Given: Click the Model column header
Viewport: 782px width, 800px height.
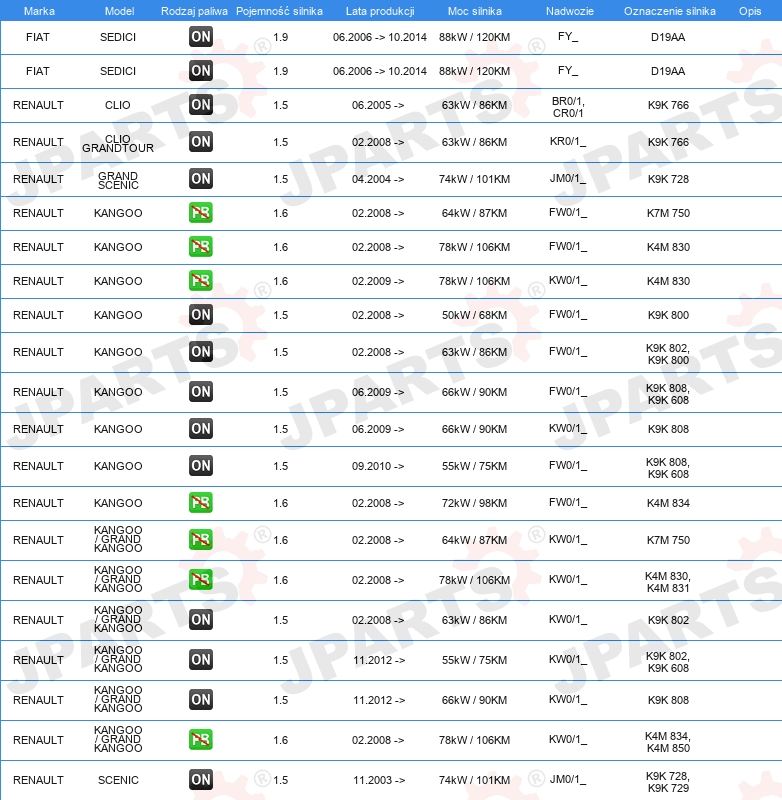Looking at the screenshot, I should [x=119, y=11].
